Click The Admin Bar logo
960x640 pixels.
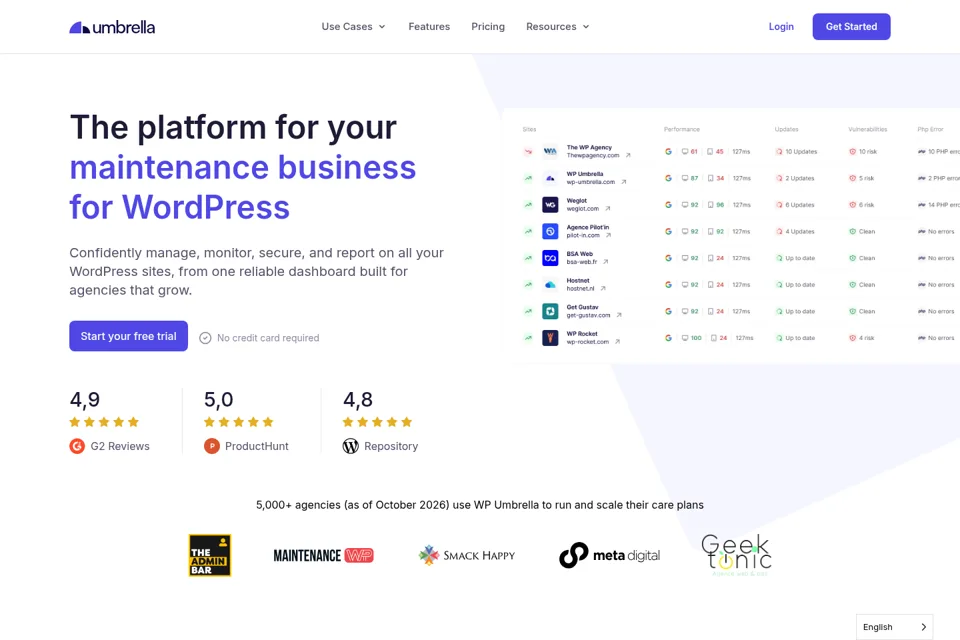point(210,555)
